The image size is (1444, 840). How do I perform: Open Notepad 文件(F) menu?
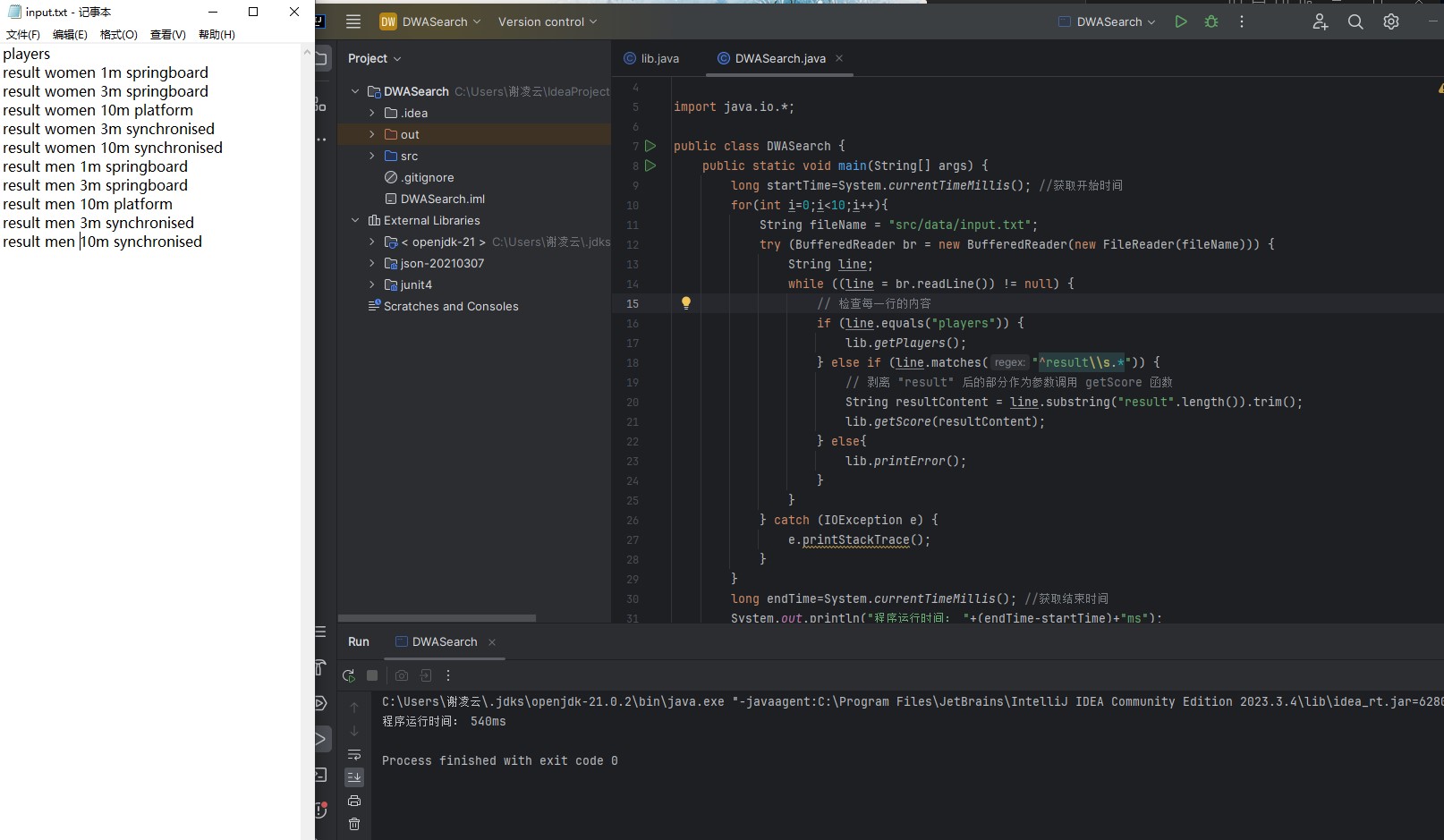click(23, 34)
